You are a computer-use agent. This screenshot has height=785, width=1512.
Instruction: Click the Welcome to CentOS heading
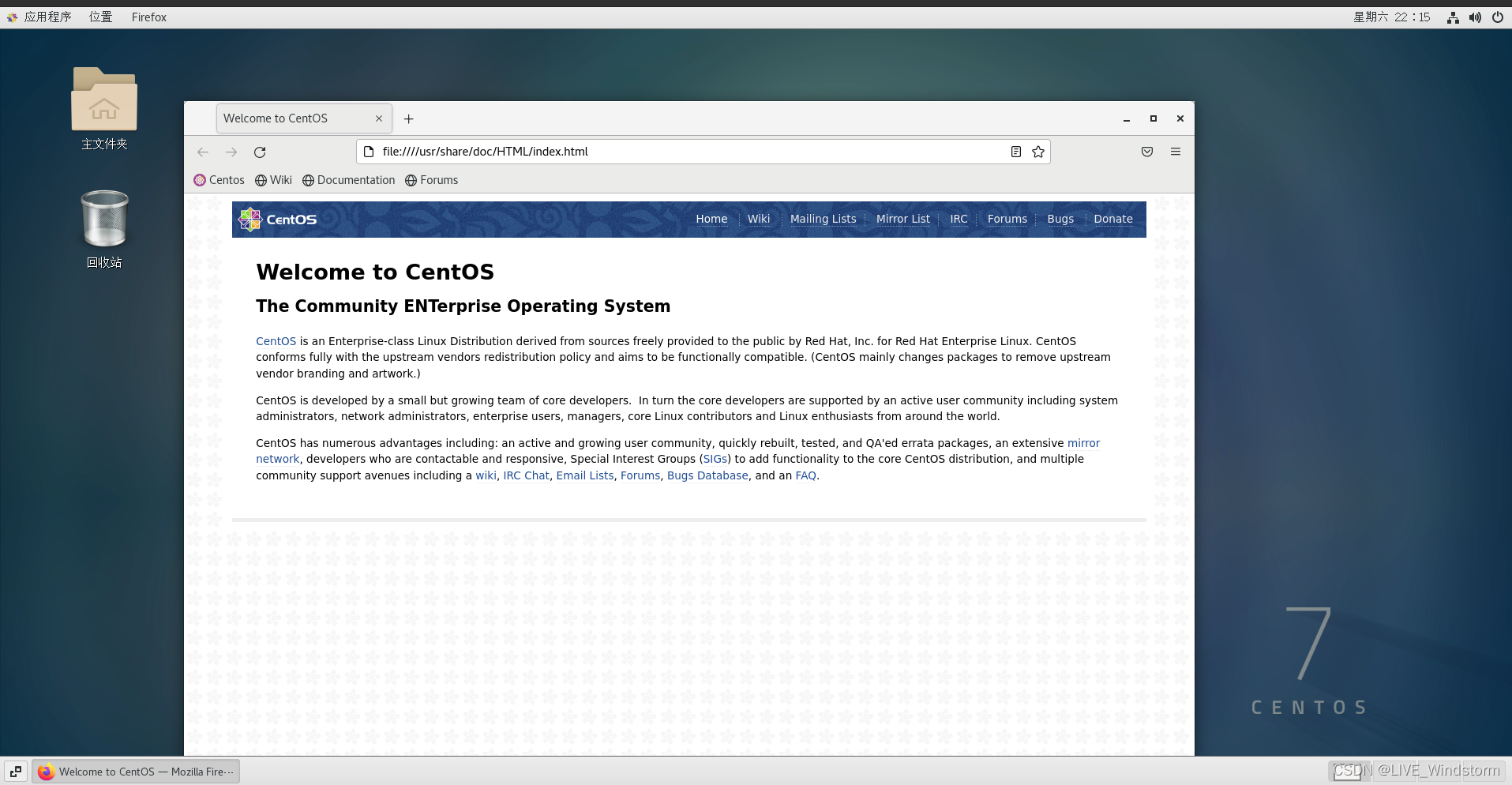[x=375, y=272]
